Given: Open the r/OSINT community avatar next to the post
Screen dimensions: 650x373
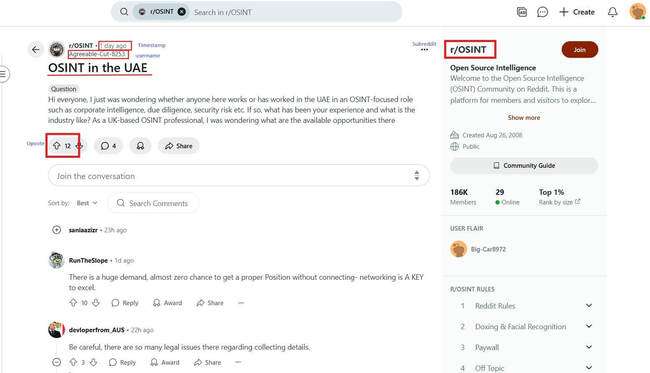Looking at the screenshot, I should point(57,49).
